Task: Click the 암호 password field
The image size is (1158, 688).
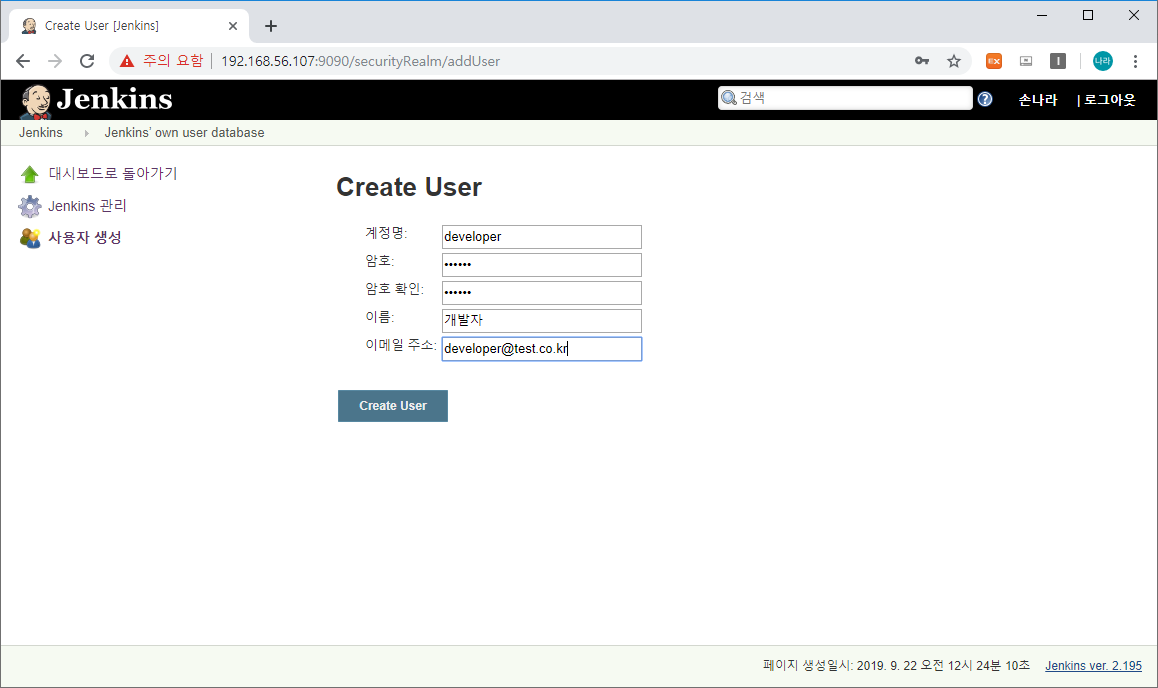Action: 541,265
